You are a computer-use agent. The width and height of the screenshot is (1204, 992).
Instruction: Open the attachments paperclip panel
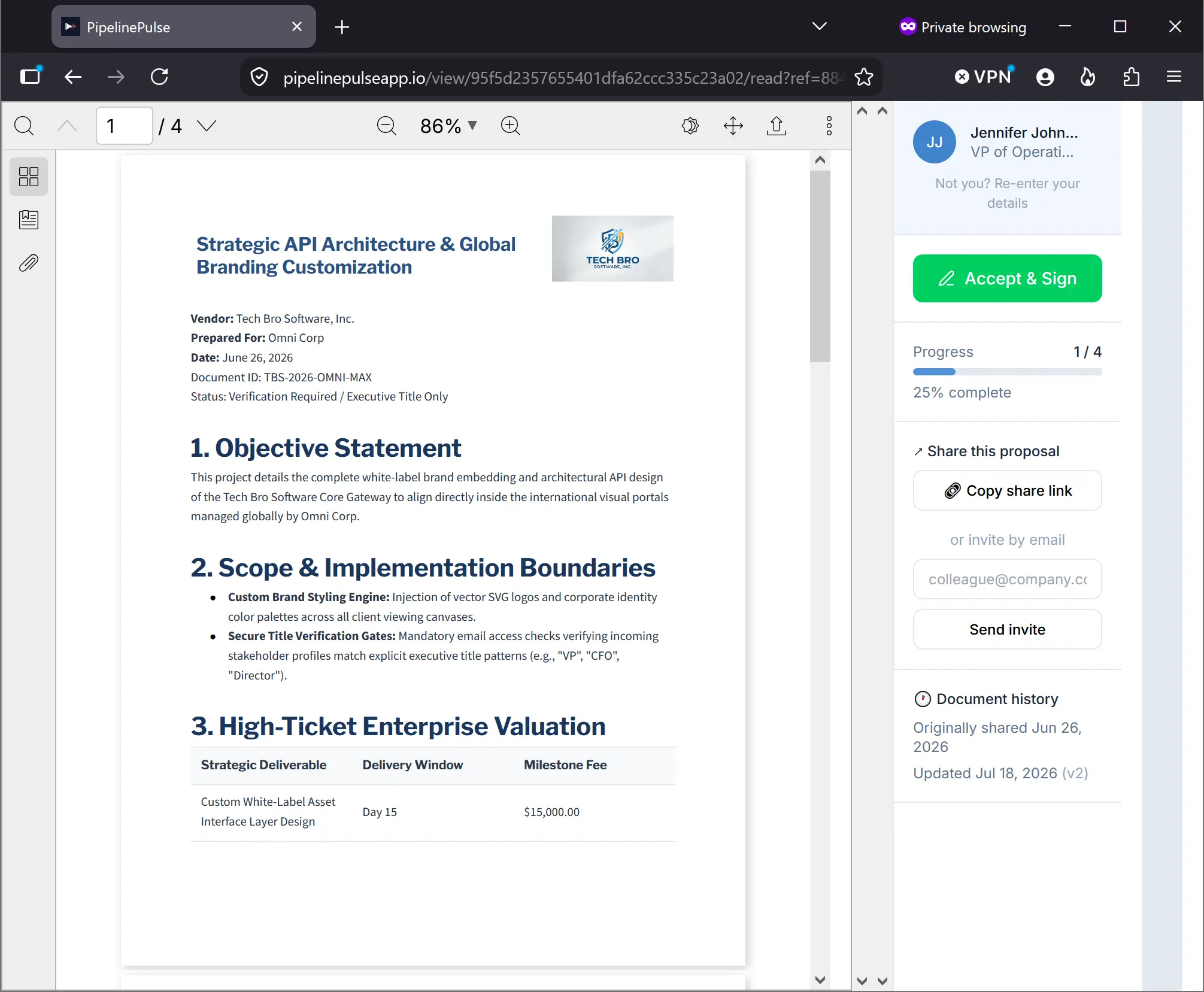(x=29, y=263)
